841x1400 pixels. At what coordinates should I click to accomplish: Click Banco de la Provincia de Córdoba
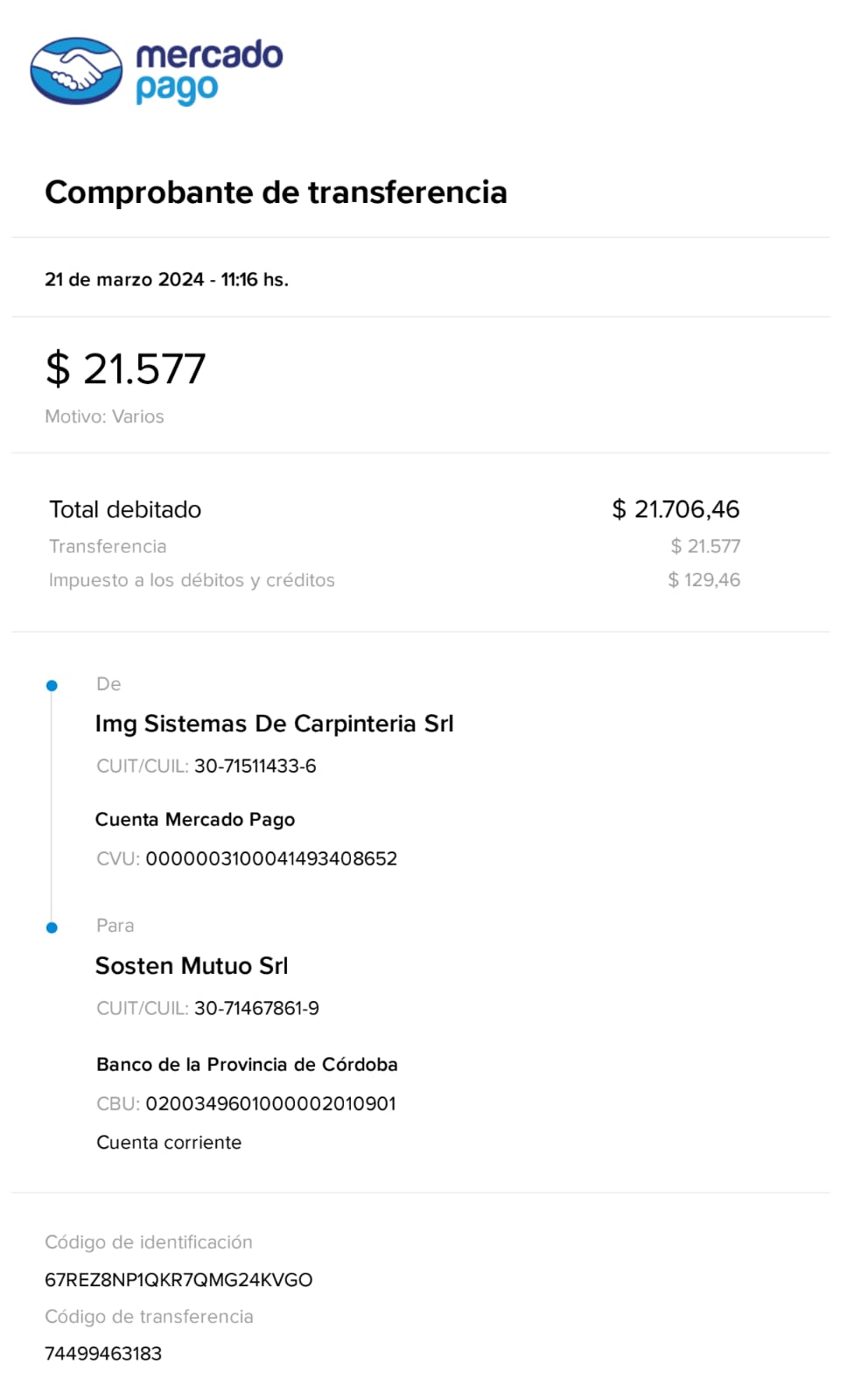pyautogui.click(x=247, y=1065)
